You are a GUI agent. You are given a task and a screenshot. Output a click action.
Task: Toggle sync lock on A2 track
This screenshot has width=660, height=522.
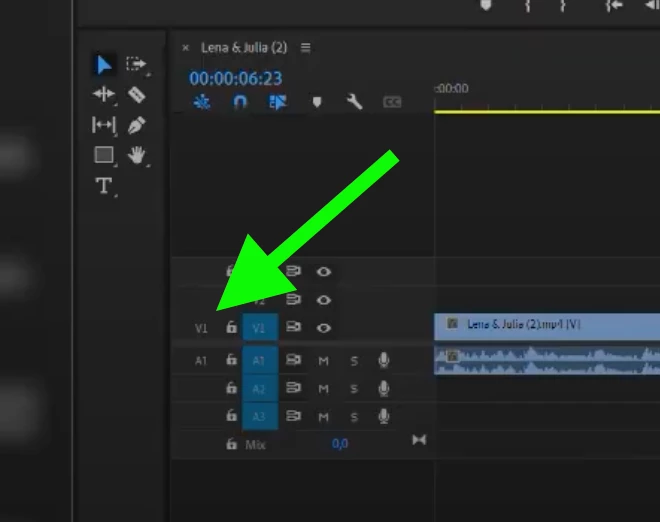click(x=293, y=388)
